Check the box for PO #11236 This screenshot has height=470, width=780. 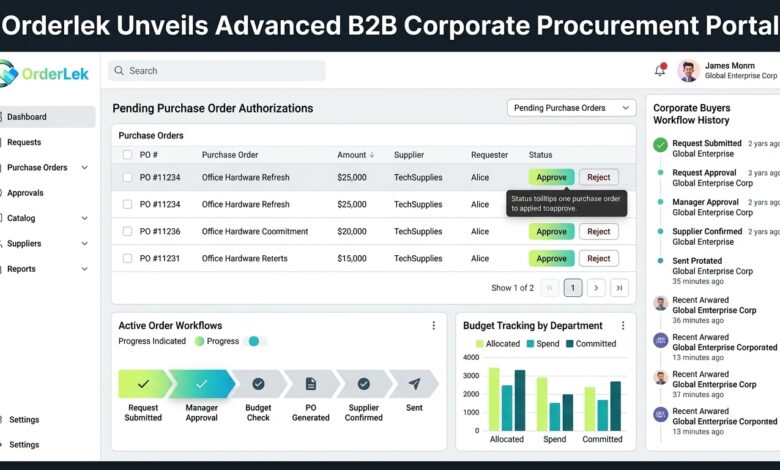(127, 231)
